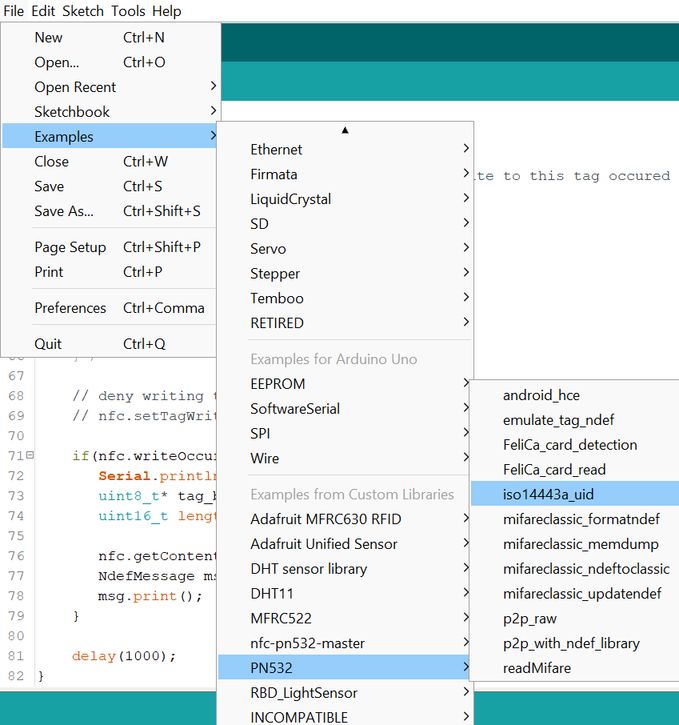Select the Examples menu entry
The width and height of the screenshot is (679, 725).
coord(110,136)
